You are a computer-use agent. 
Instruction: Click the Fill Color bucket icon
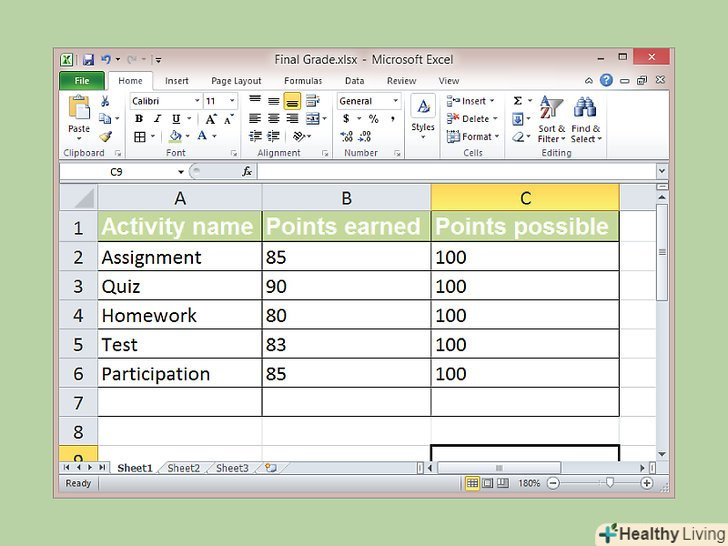(x=176, y=136)
